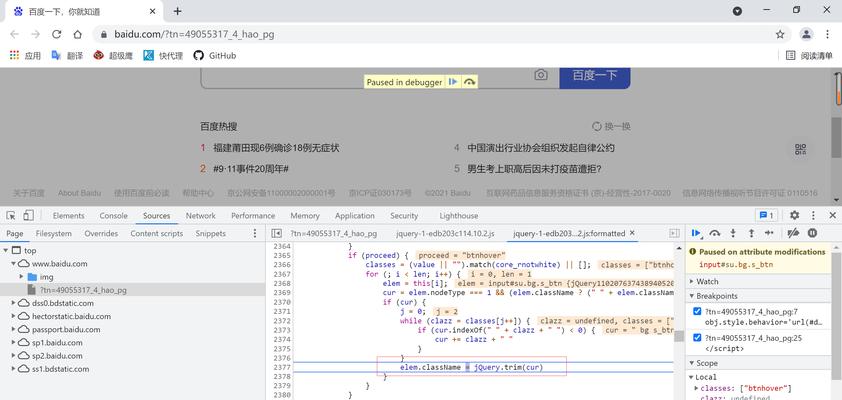Click the camera search icon on page
This screenshot has height=400, width=842.
click(x=541, y=75)
